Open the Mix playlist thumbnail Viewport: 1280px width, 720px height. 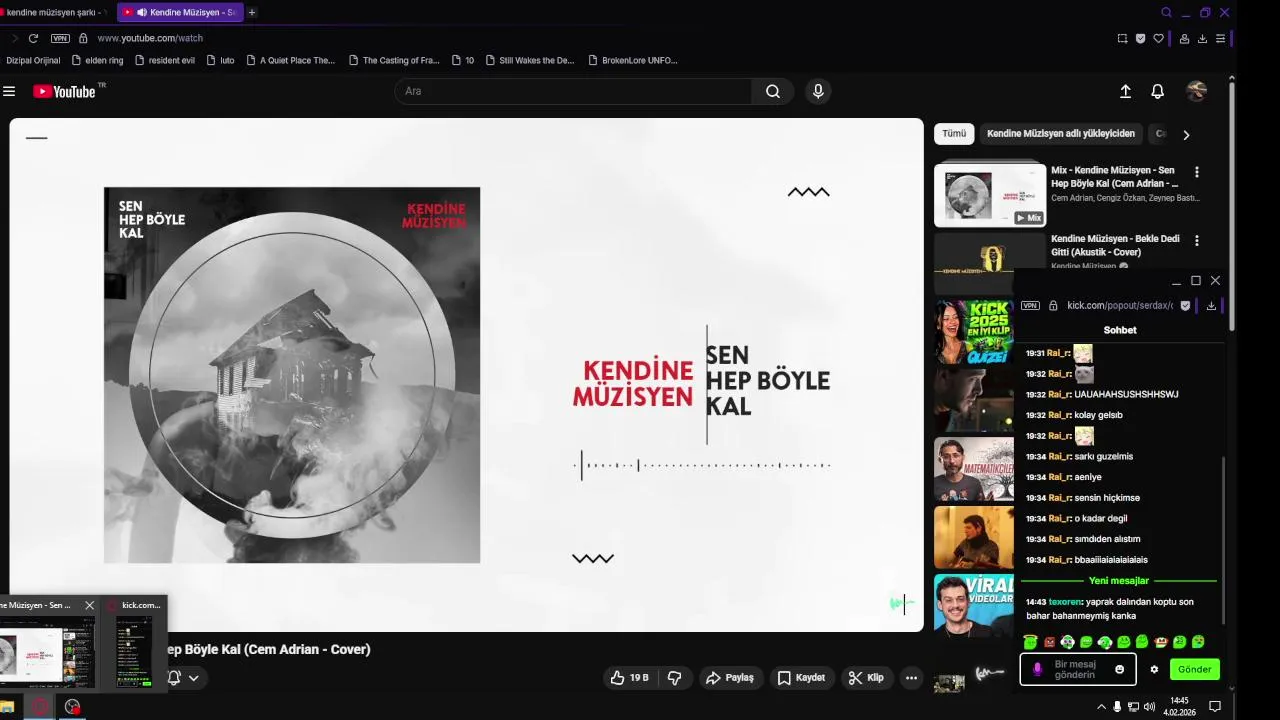pyautogui.click(x=990, y=194)
